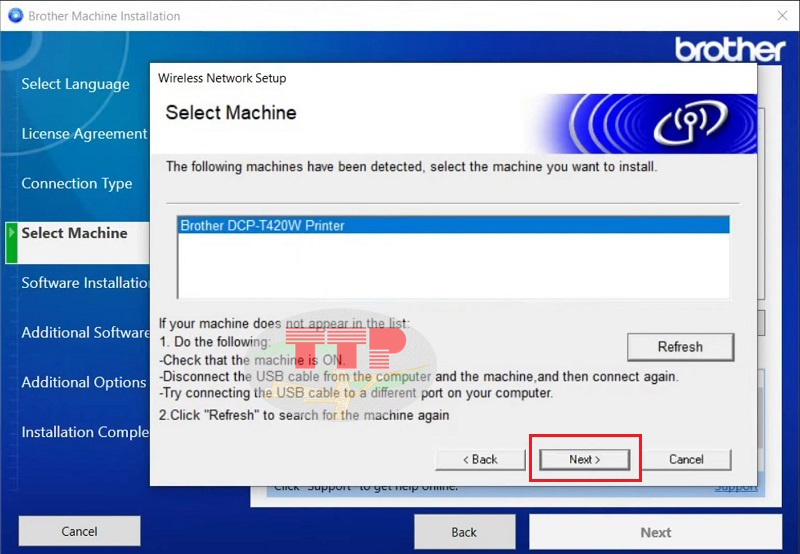The width and height of the screenshot is (800, 554).
Task: Click the Back button in the main installer window
Action: (464, 532)
